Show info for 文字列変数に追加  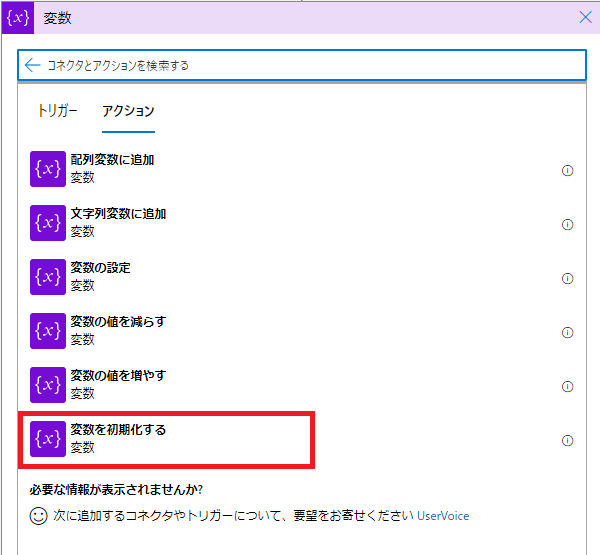point(567,224)
